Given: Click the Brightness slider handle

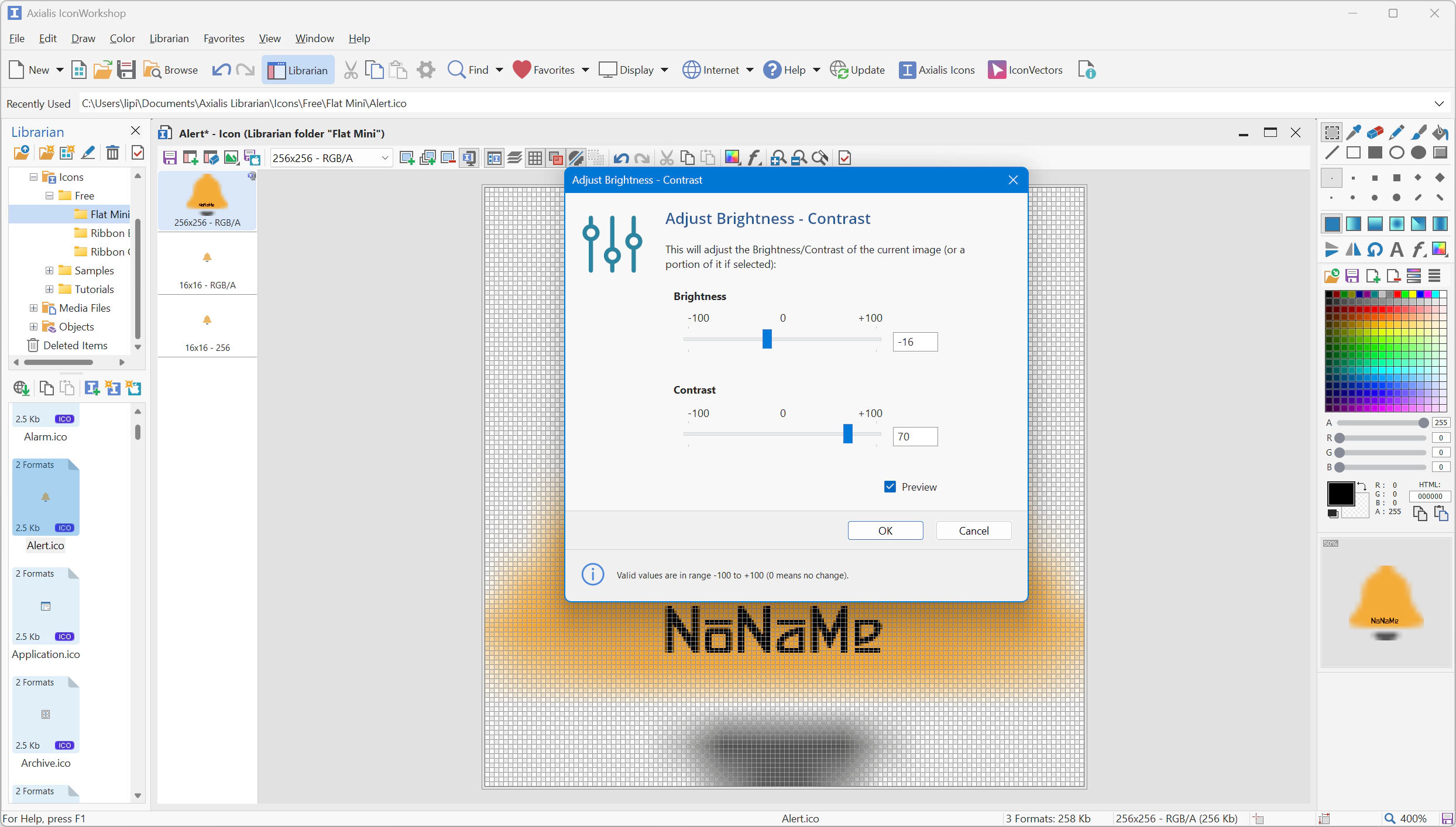Looking at the screenshot, I should [767, 339].
